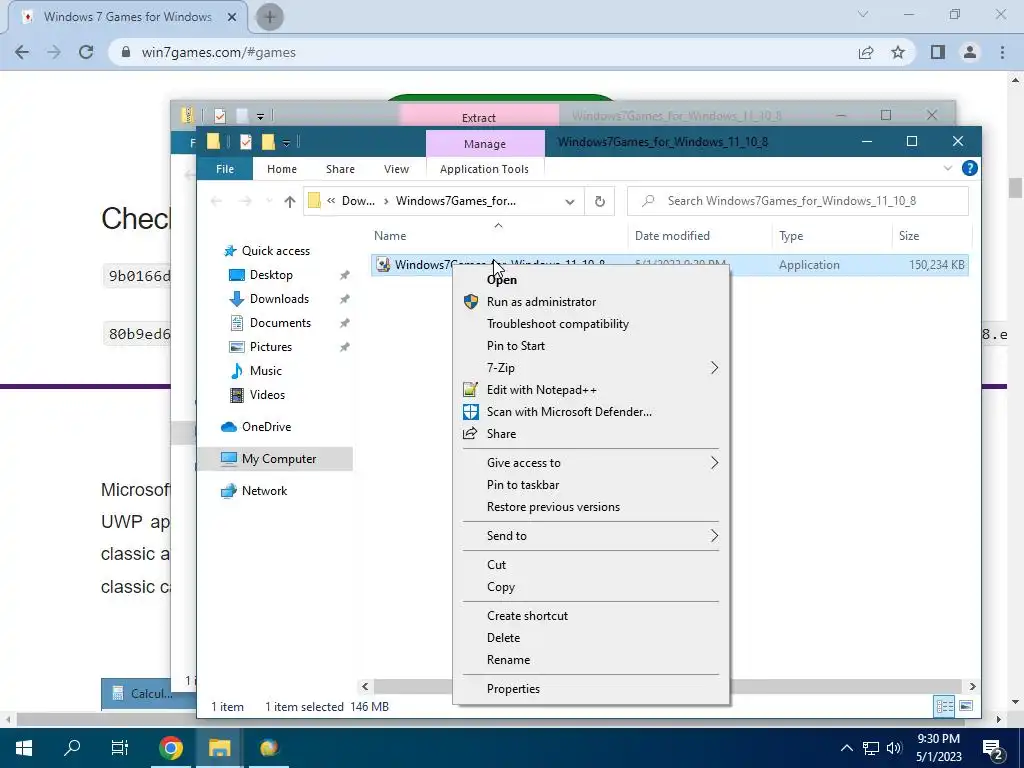This screenshot has width=1024, height=768.
Task: Choose Run as administrator from context menu
Action: (x=541, y=302)
